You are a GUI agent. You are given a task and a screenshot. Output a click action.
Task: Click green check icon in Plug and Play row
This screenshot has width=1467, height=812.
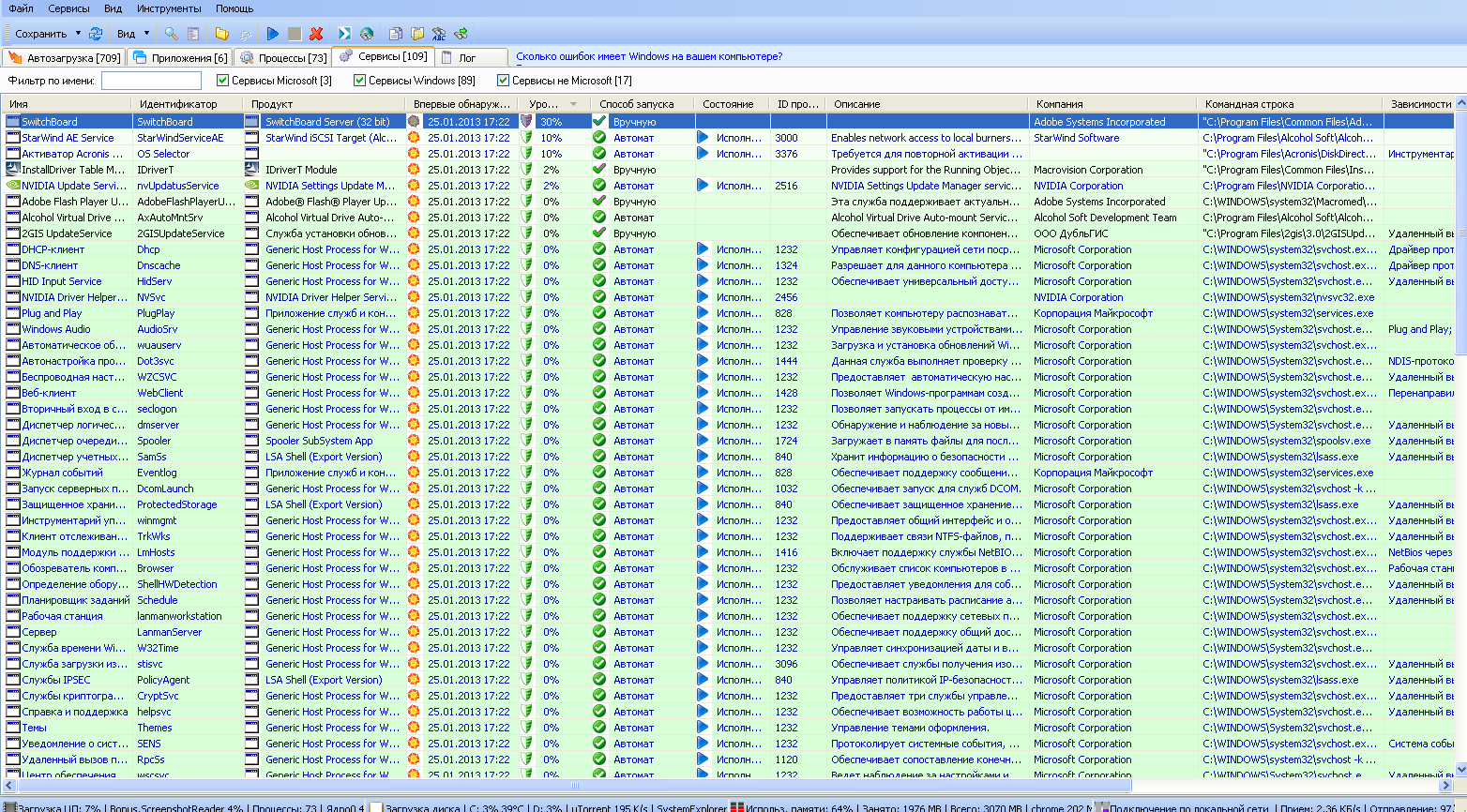[x=599, y=313]
